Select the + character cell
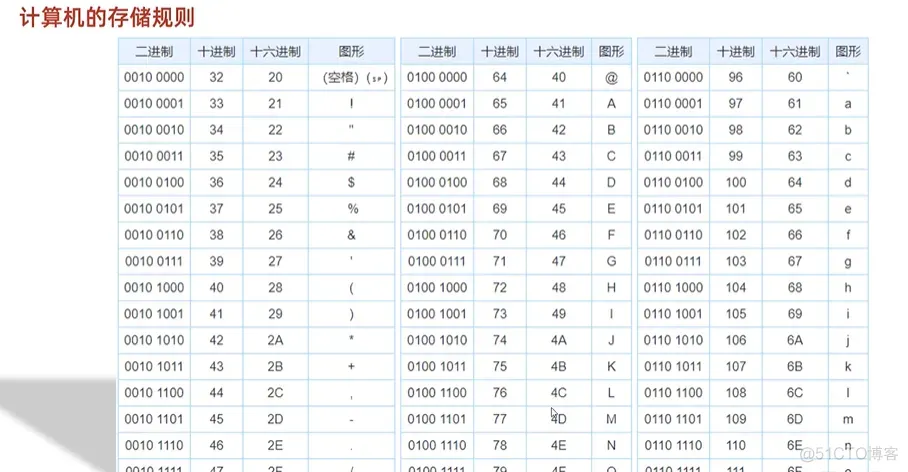This screenshot has width=908, height=472. click(x=352, y=367)
